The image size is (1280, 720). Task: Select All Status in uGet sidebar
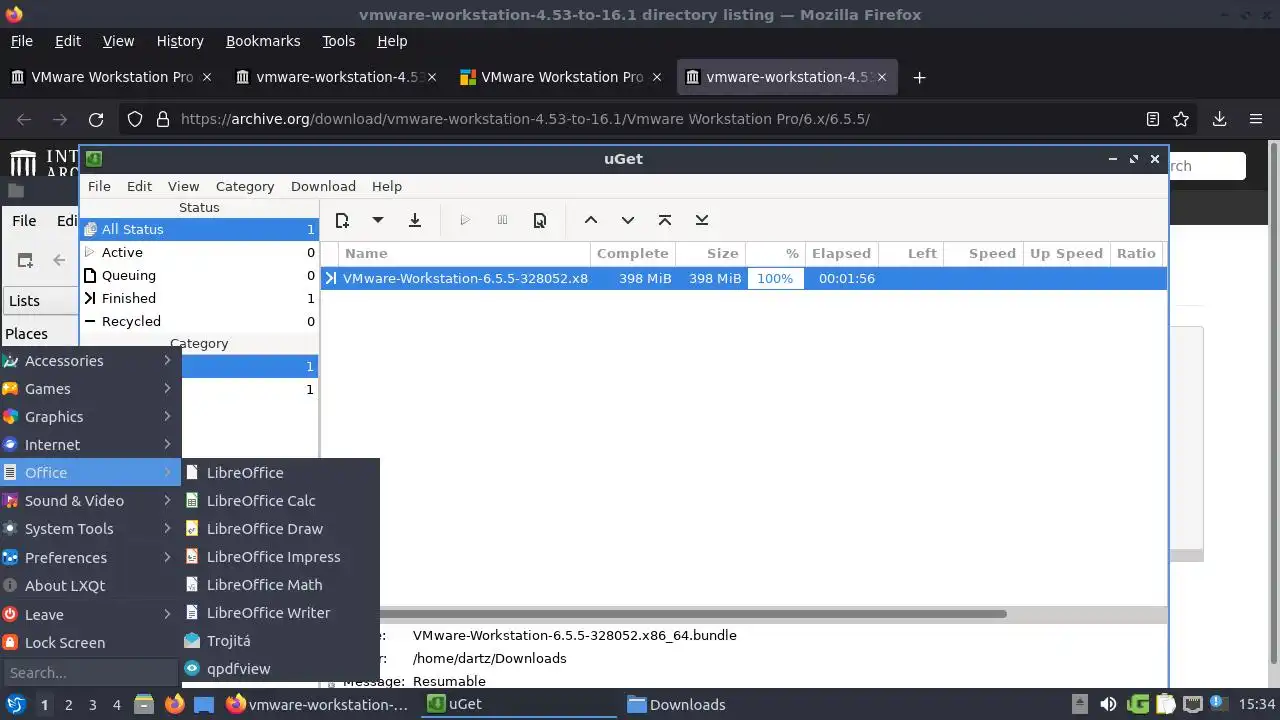pos(199,229)
